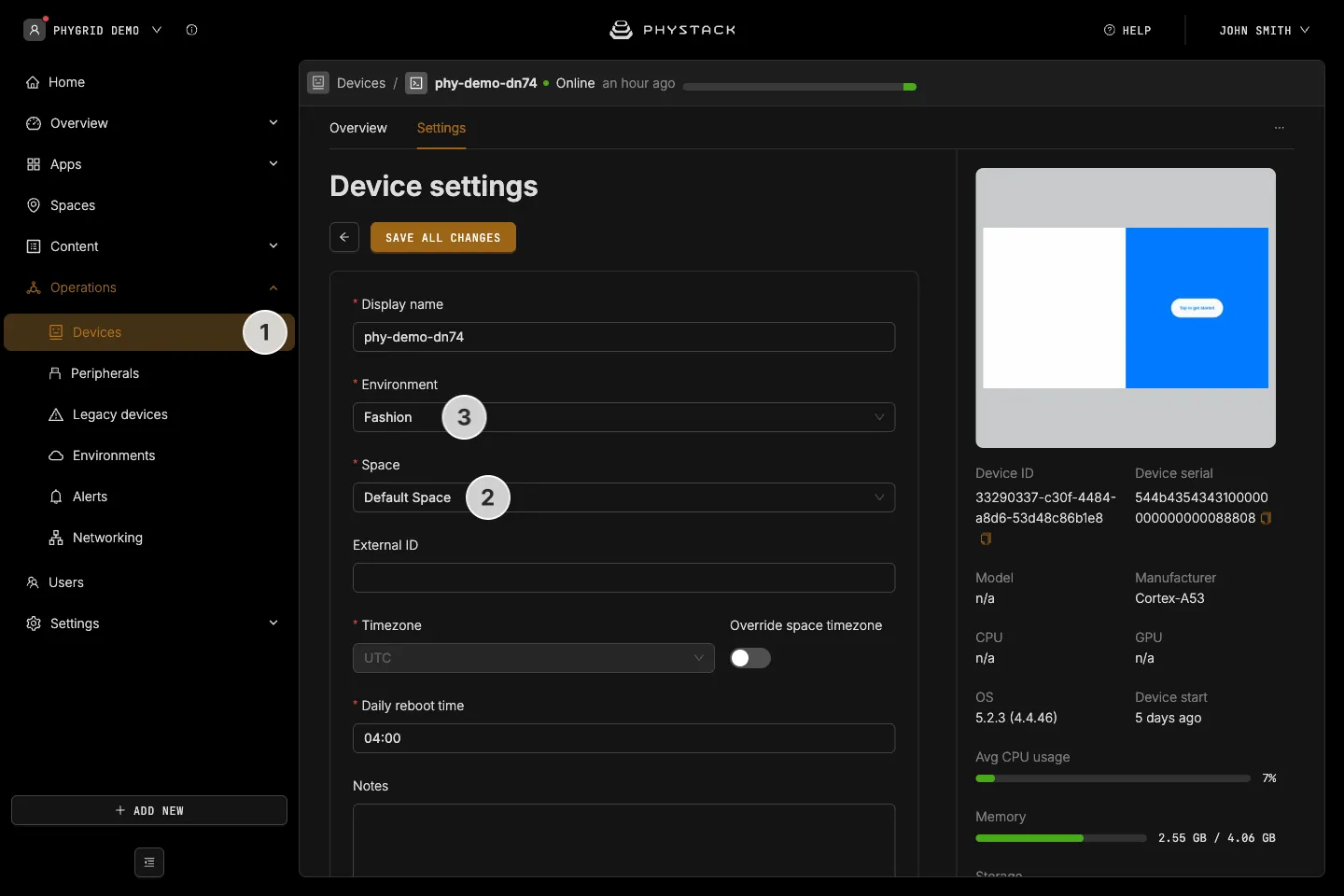Select the Settings tab

tap(441, 128)
